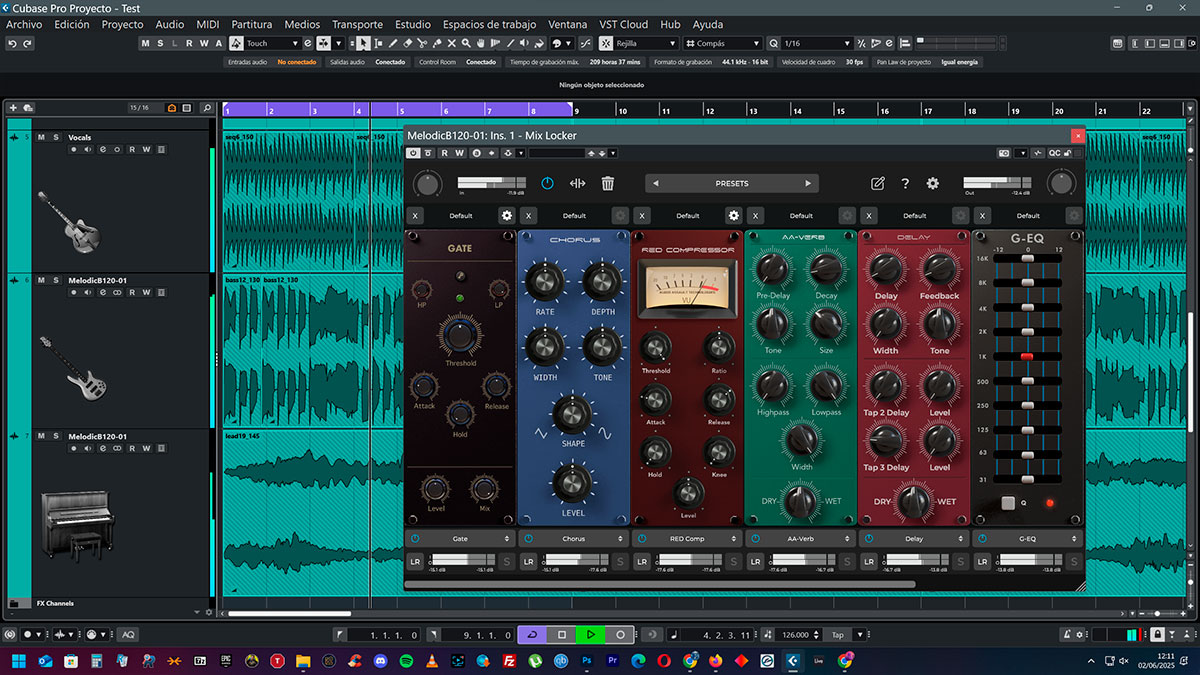This screenshot has height=675, width=1200.
Task: Toggle plugin window activate power button
Action: tap(413, 153)
